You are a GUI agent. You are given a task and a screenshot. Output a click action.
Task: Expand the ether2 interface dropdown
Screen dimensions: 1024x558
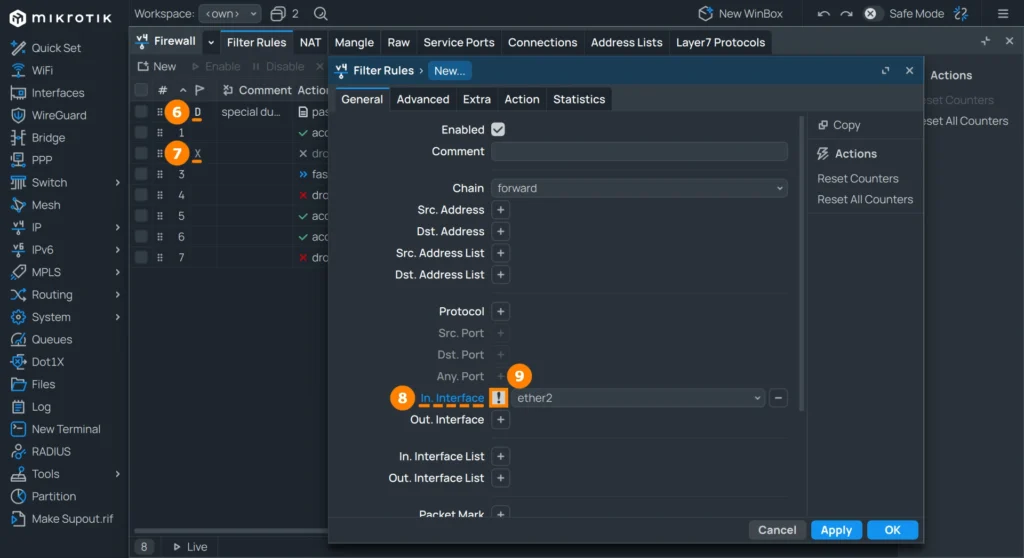tap(638, 397)
